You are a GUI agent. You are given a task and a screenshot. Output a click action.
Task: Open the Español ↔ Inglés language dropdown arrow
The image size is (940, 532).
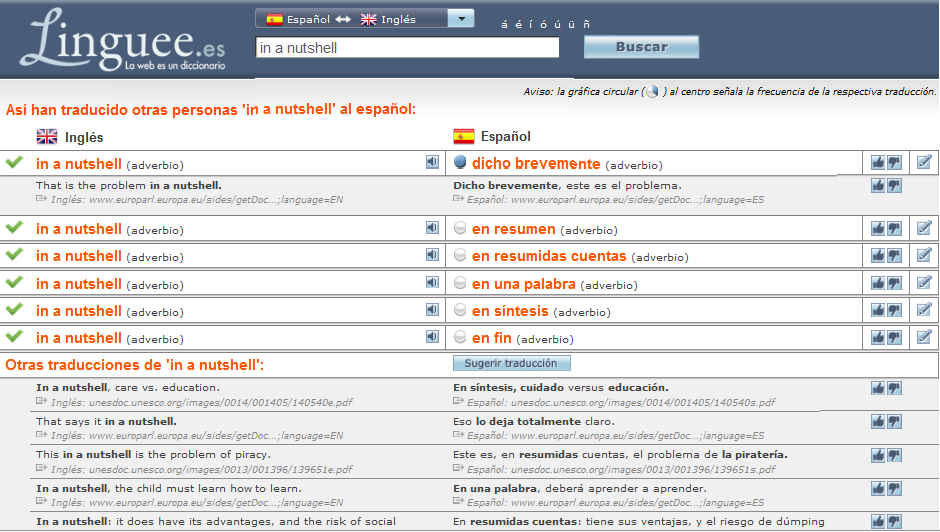click(461, 19)
